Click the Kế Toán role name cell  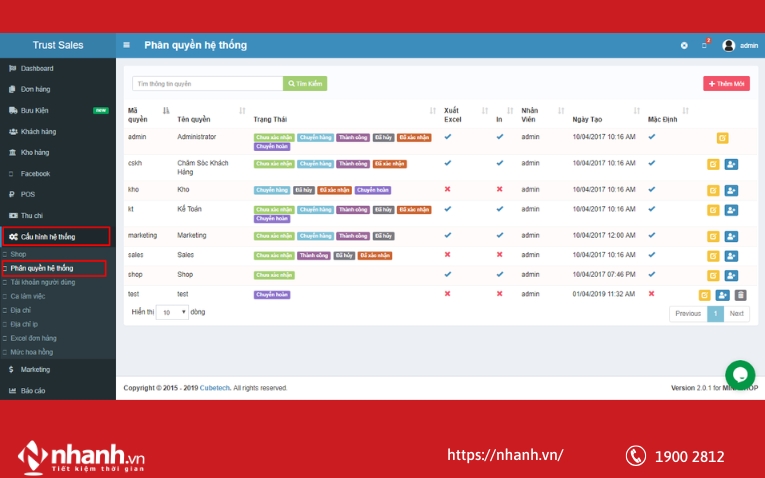[x=189, y=209]
